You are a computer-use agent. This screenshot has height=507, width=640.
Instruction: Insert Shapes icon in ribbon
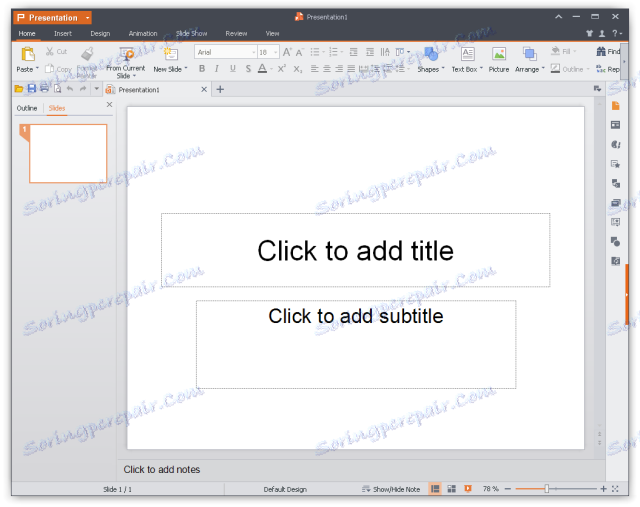click(431, 53)
